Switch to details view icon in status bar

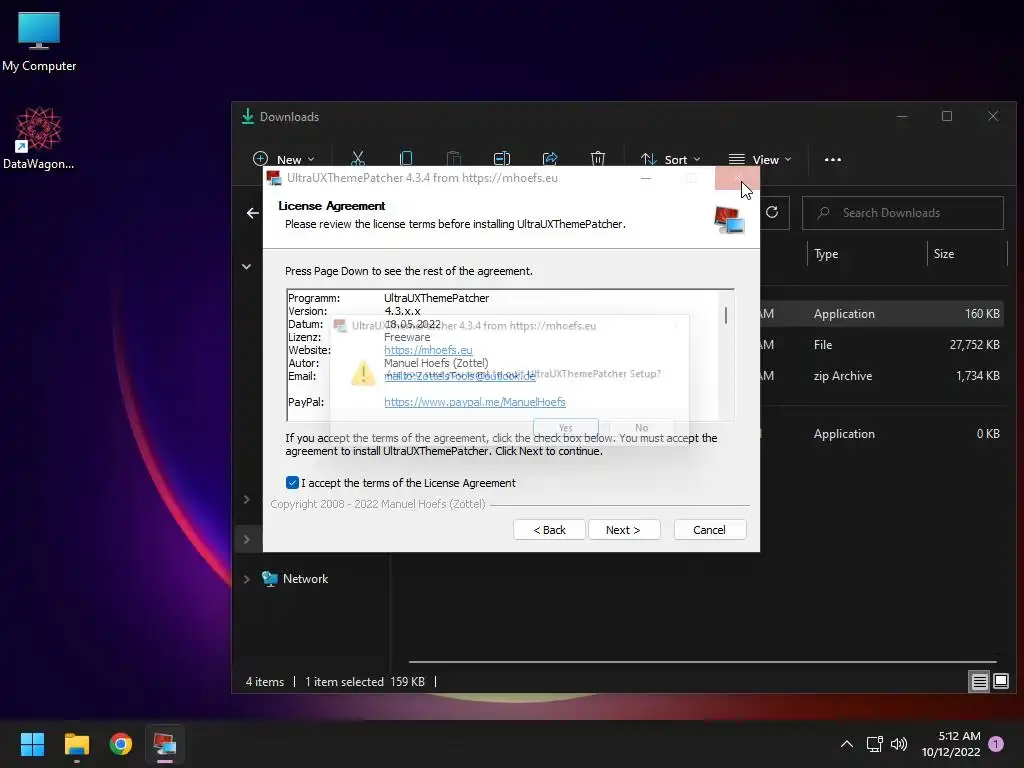(x=979, y=682)
